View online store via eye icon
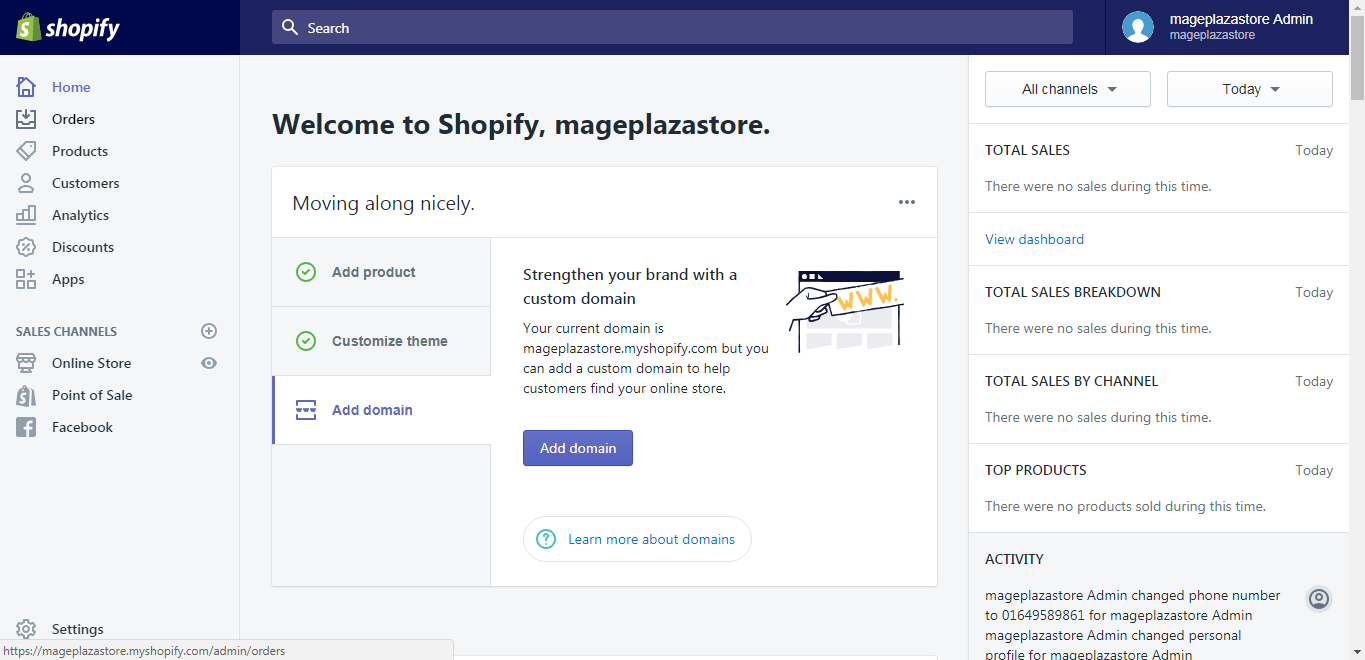Image resolution: width=1365 pixels, height=660 pixels. click(209, 363)
